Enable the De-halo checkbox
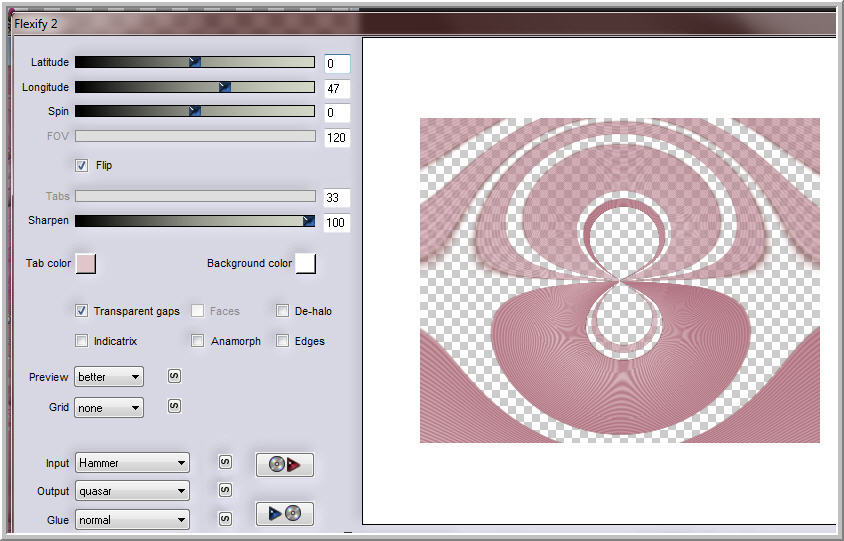Screen dimensions: 844x541 point(282,311)
